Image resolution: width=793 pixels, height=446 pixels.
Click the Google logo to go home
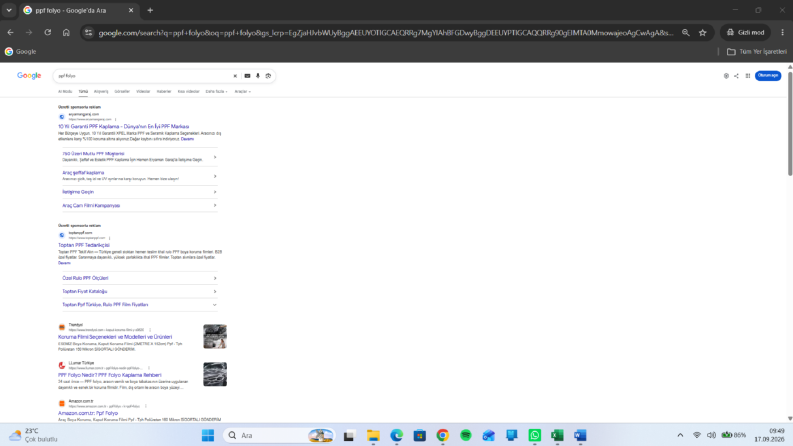(x=29, y=75)
